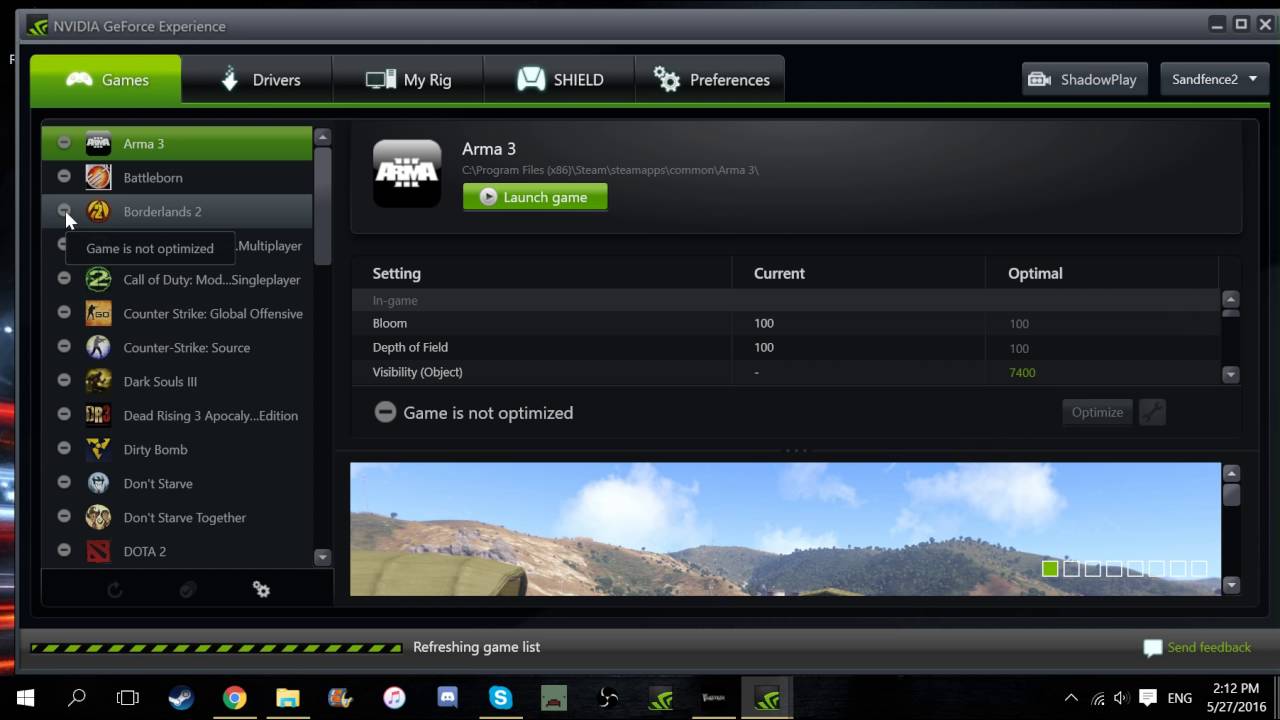
Task: Click the Arma 3 landscape screenshot
Action: [785, 529]
